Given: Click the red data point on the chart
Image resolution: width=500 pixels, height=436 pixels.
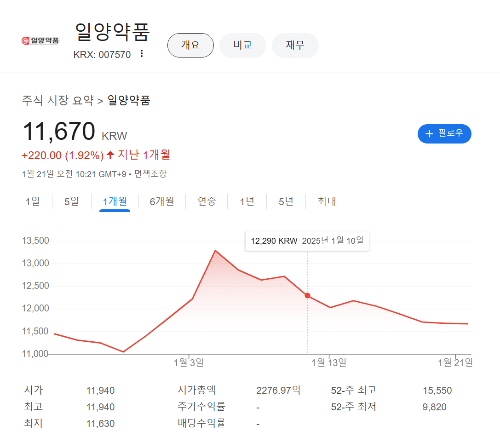Looking at the screenshot, I should [307, 296].
